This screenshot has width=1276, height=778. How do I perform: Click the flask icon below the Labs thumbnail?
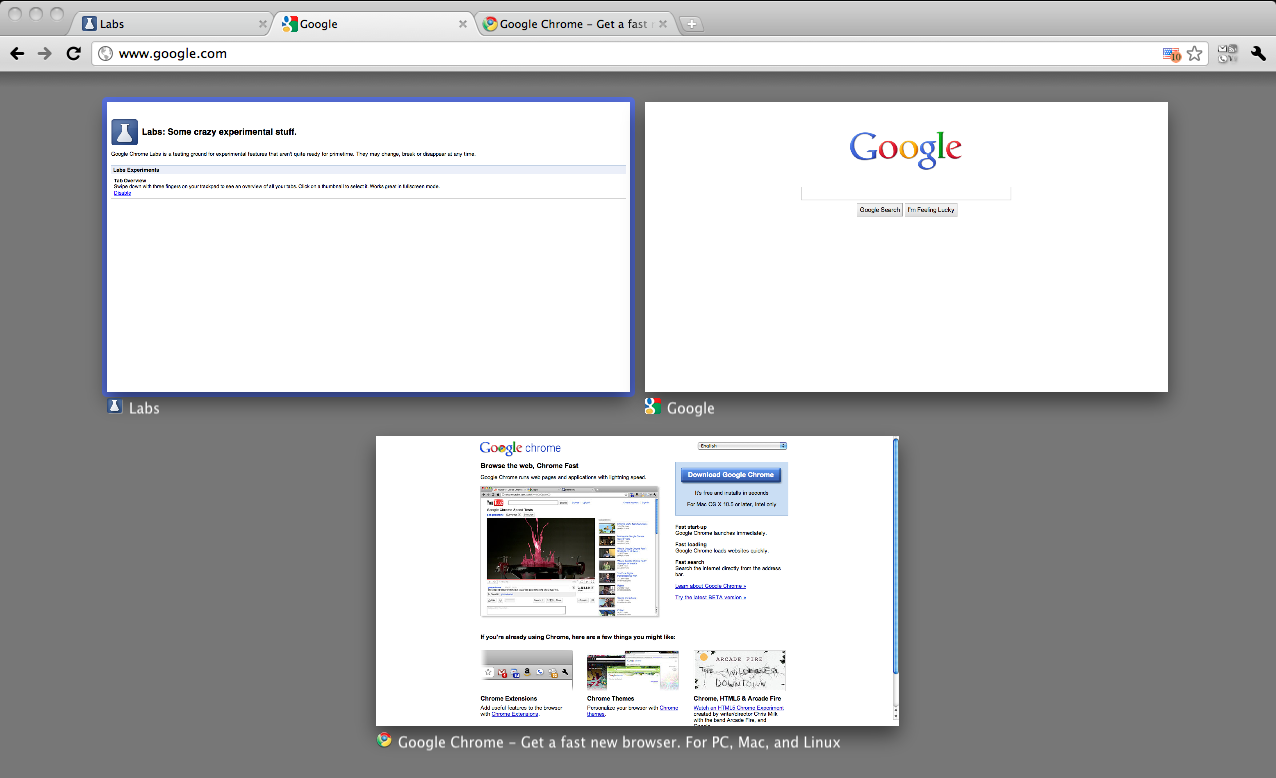coord(115,407)
